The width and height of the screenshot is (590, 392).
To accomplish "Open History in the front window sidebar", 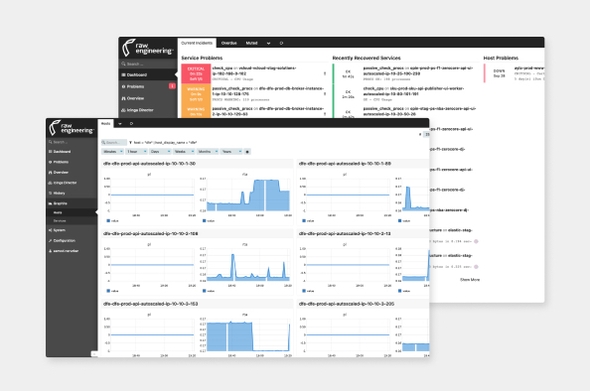I will coord(71,193).
